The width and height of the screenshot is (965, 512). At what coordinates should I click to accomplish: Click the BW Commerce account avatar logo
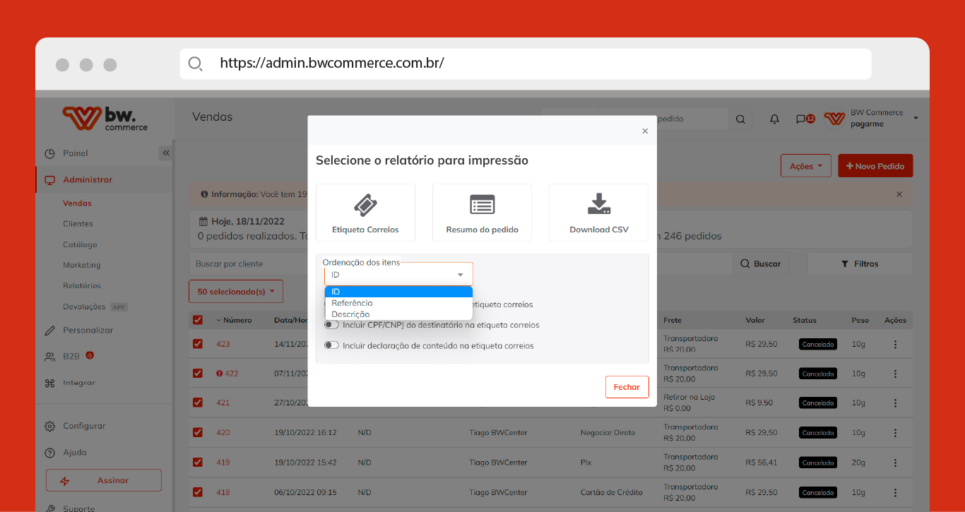834,119
